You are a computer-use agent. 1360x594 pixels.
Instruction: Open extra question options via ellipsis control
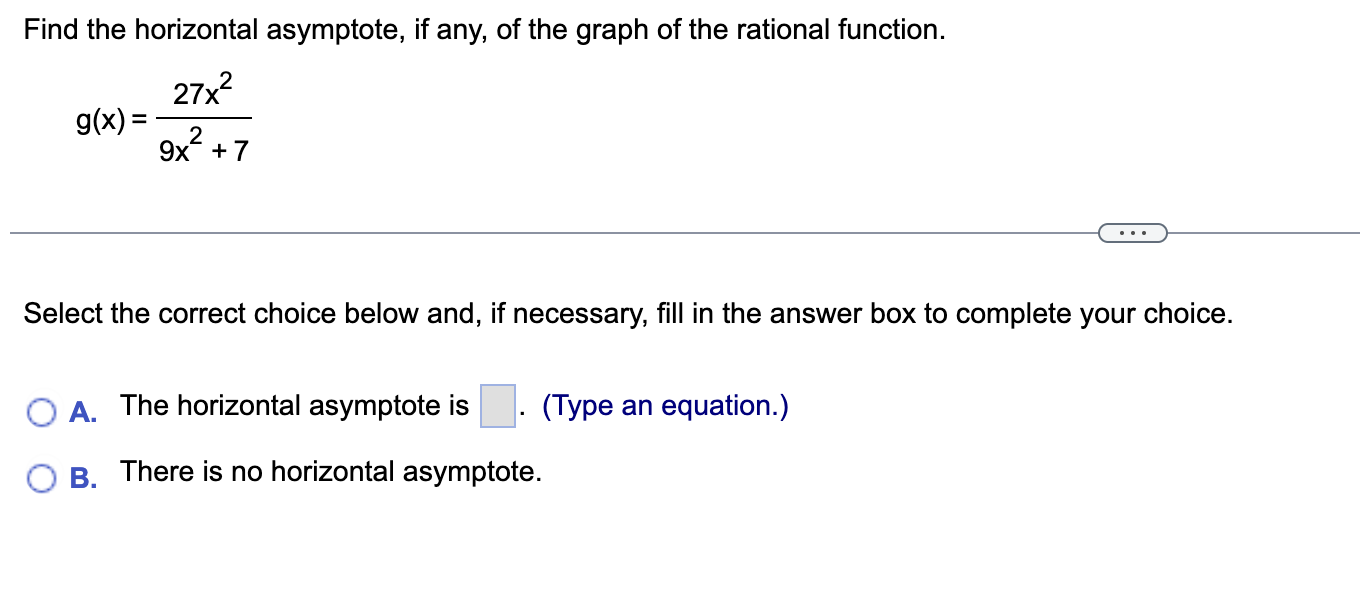coord(1133,232)
